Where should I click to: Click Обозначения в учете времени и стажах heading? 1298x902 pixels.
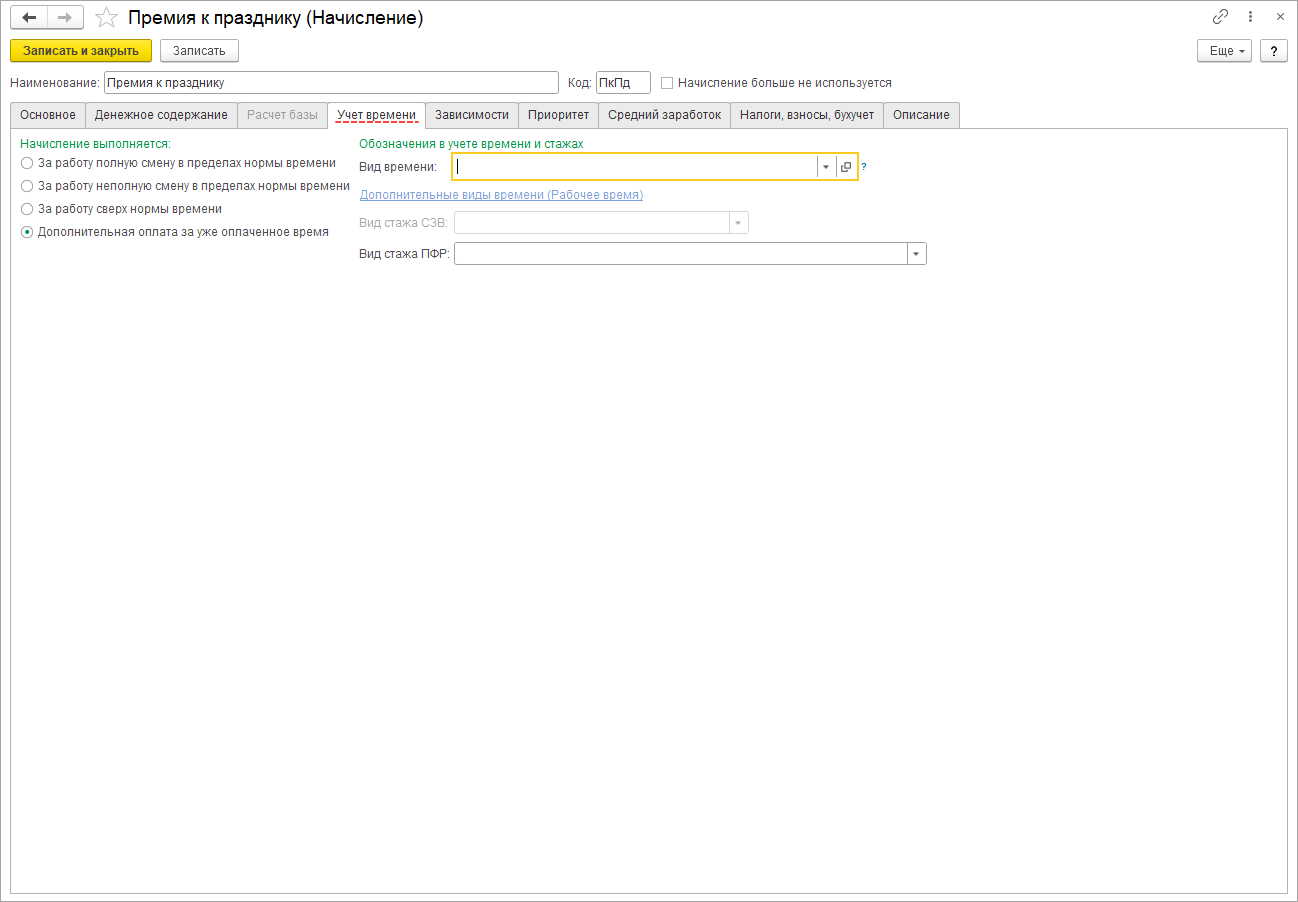[x=471, y=144]
